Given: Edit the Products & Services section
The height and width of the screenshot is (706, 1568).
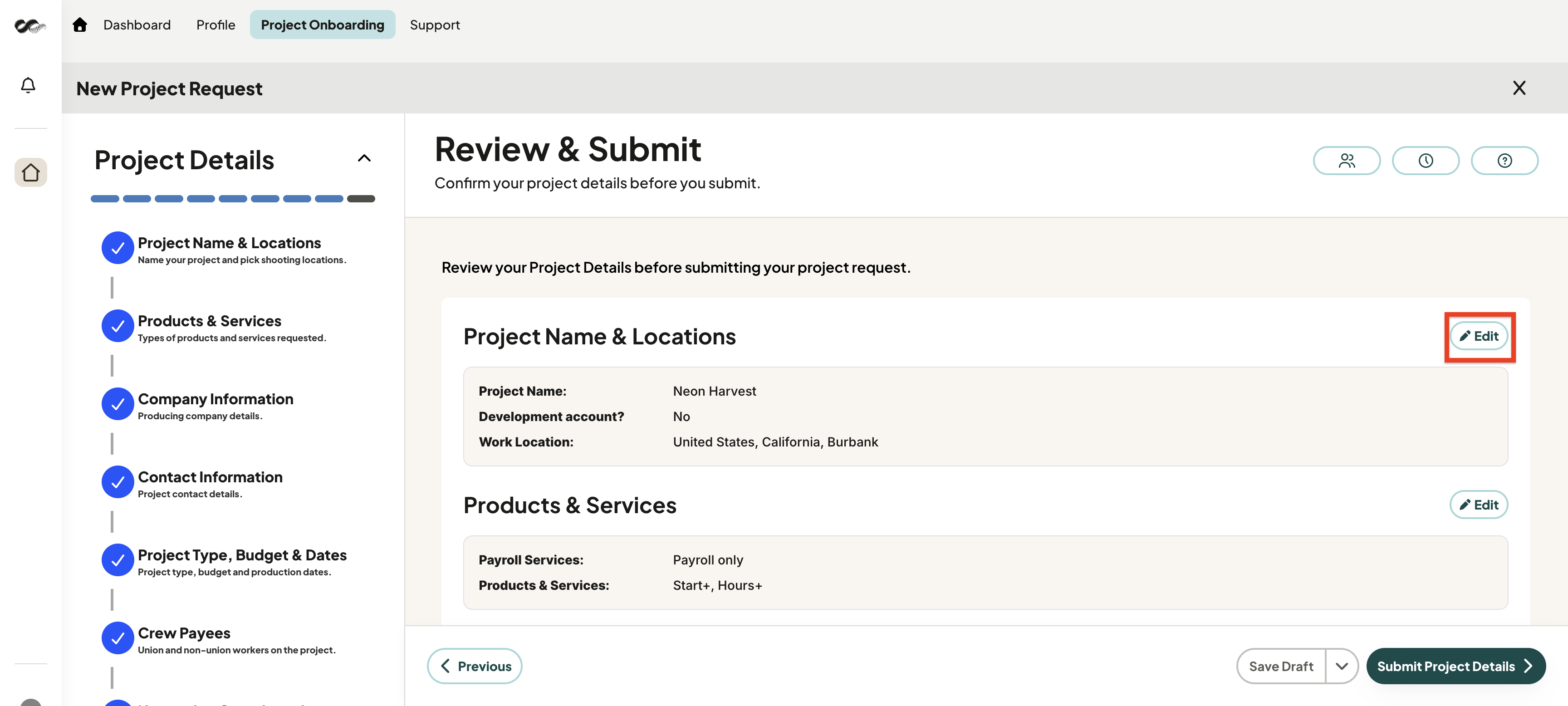Looking at the screenshot, I should pyautogui.click(x=1479, y=505).
